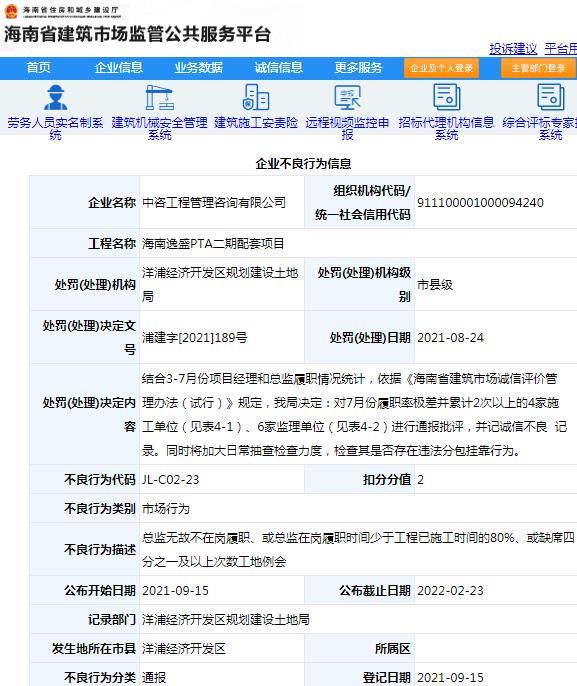Image resolution: width=577 pixels, height=686 pixels.
Task: Select deduction score value 2
Action: click(420, 480)
